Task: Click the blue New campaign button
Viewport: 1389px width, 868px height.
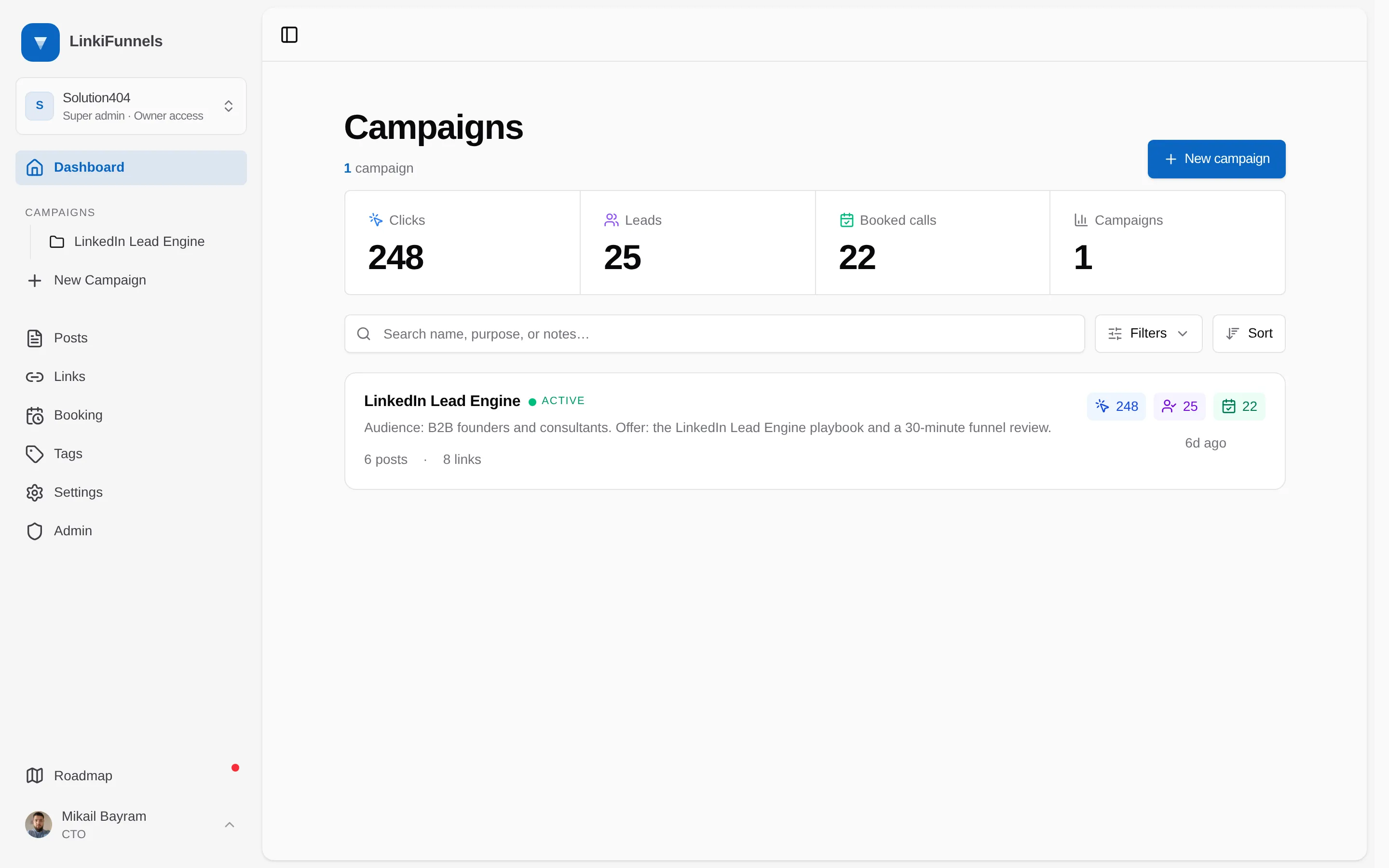Action: [x=1216, y=159]
